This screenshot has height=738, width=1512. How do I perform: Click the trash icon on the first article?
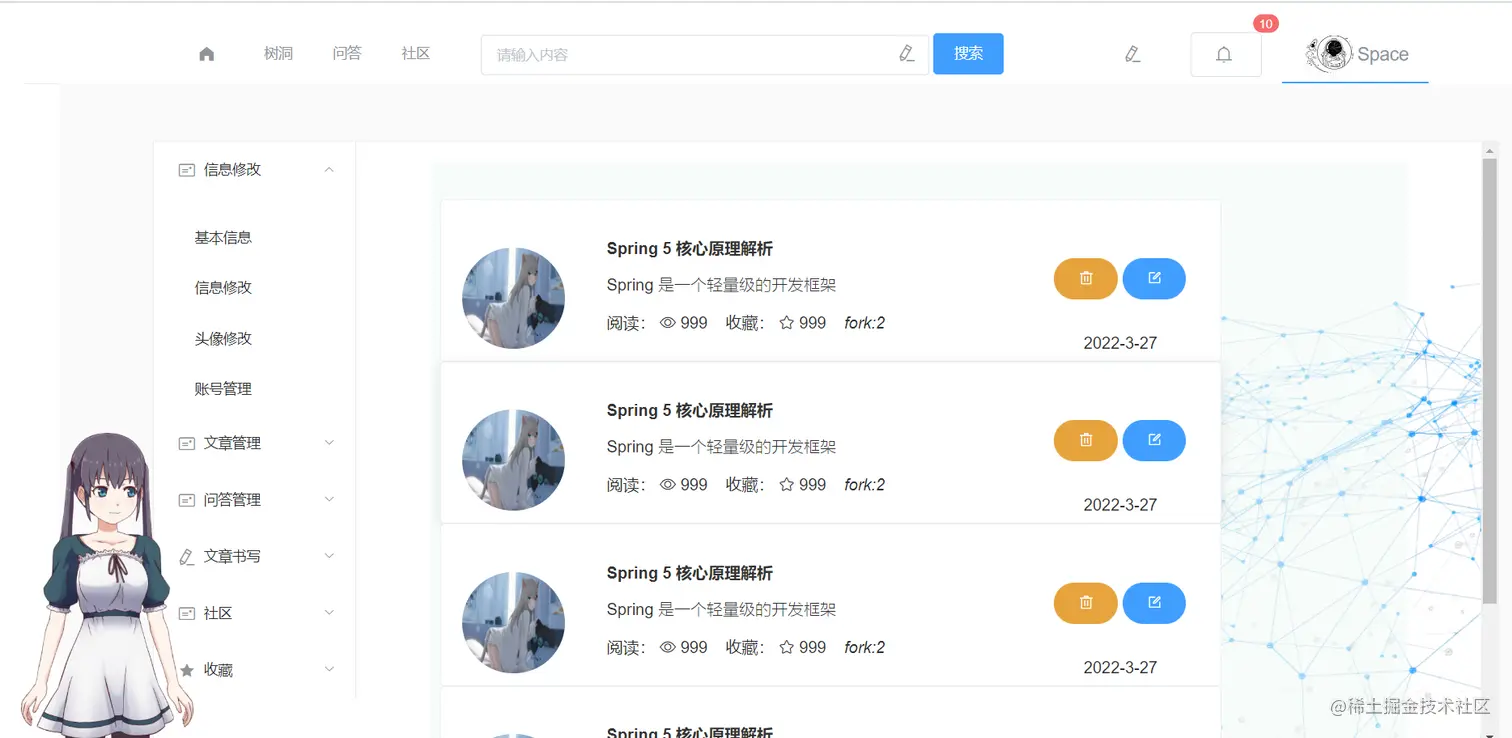click(1085, 279)
